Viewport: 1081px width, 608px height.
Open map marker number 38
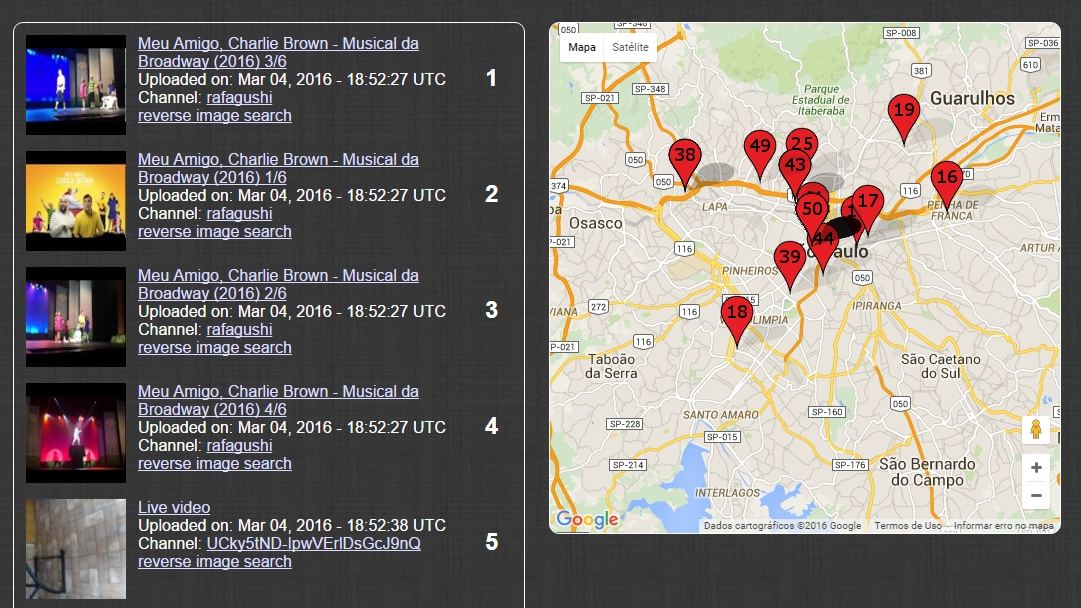click(685, 163)
